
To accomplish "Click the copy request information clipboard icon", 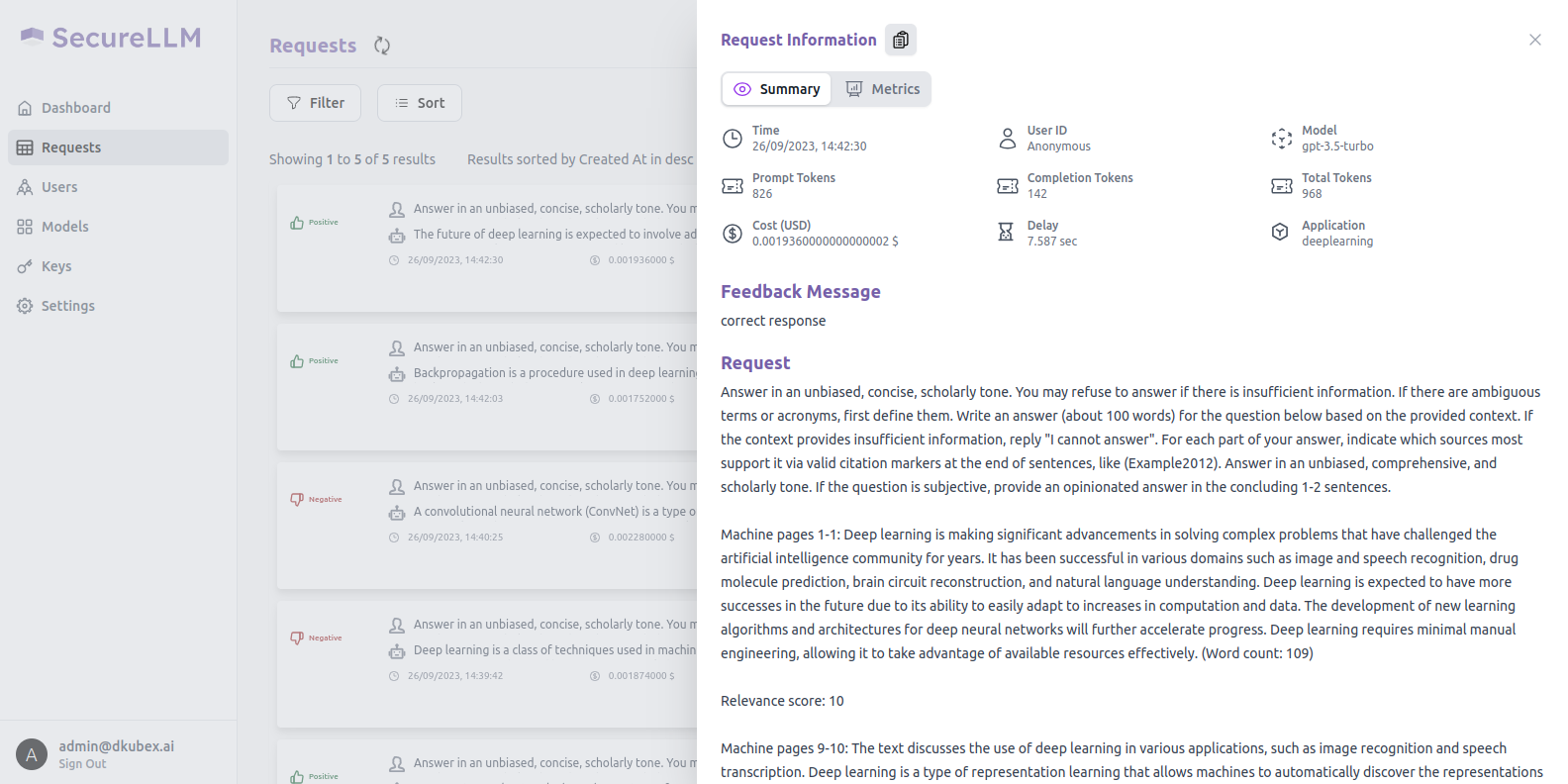I will [x=900, y=40].
